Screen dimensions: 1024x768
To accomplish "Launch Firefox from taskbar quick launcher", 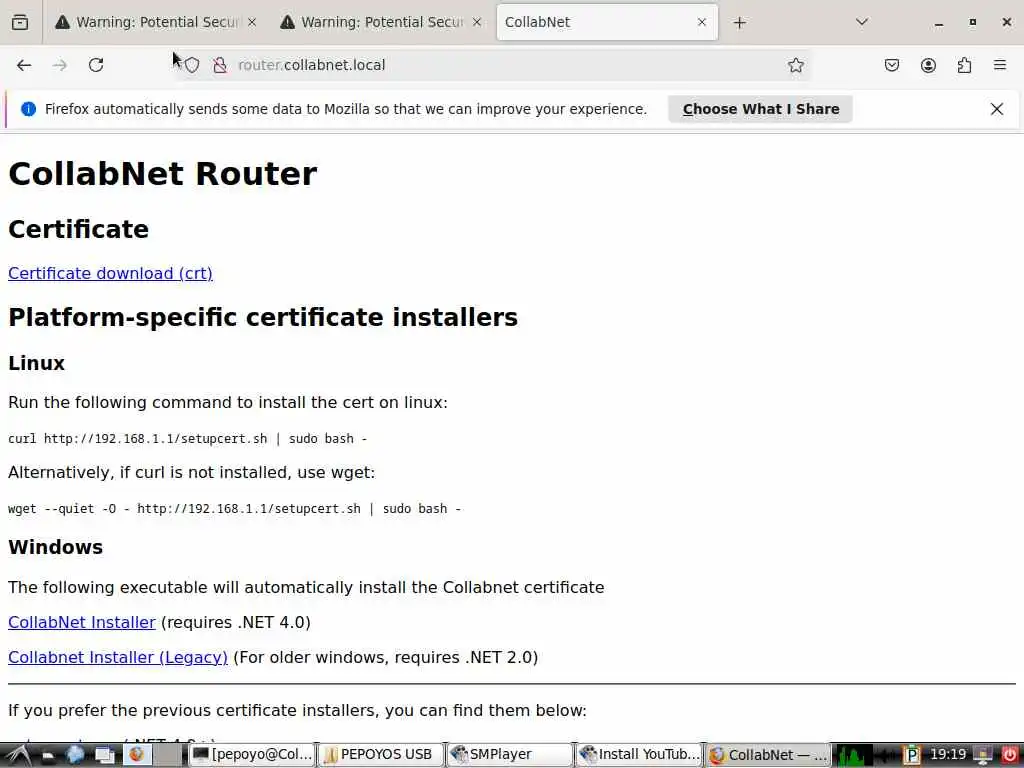I will 136,755.
